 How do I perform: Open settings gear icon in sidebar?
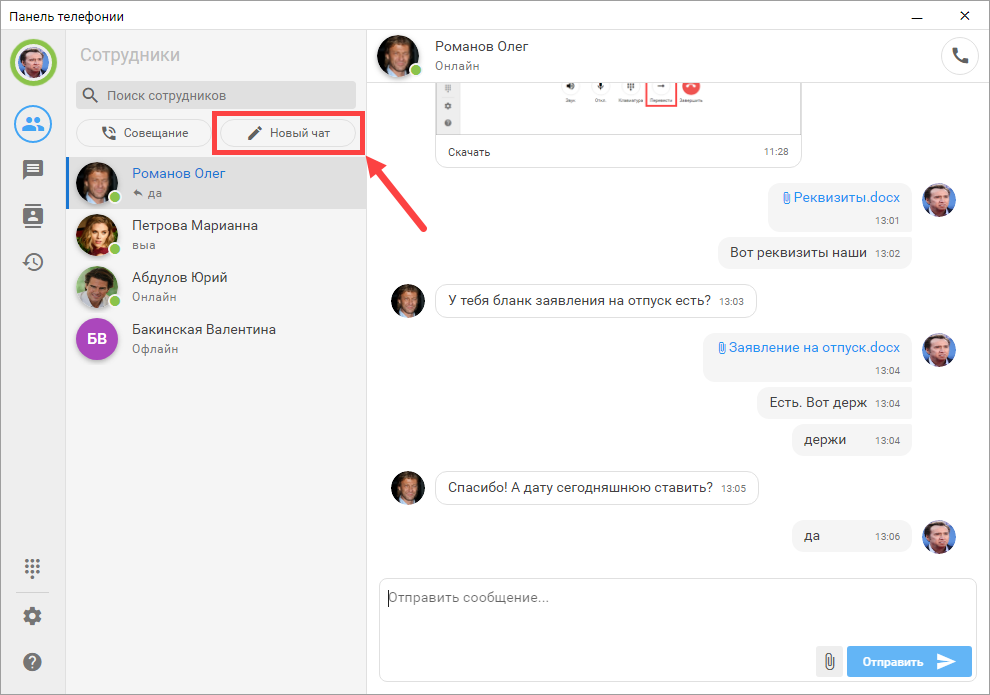click(33, 616)
